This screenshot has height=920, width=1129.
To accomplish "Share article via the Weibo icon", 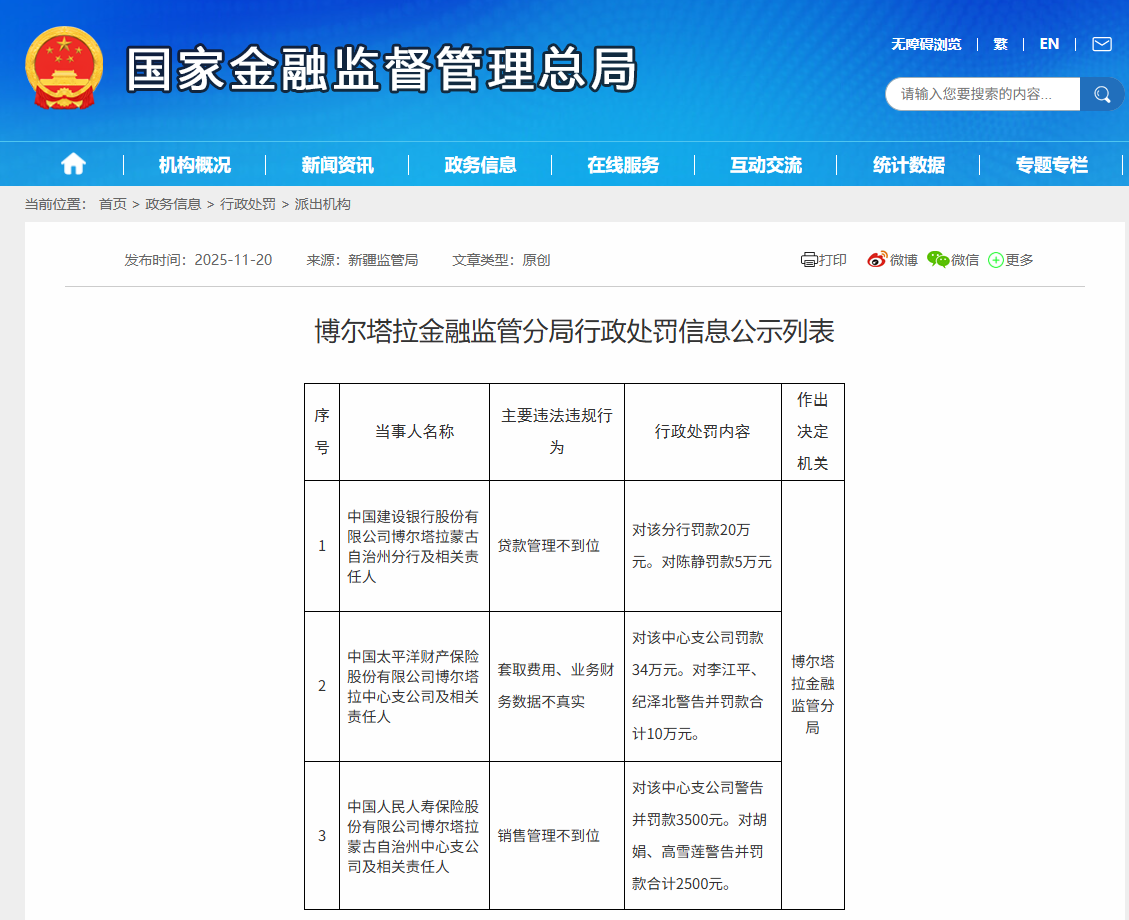I will point(878,259).
